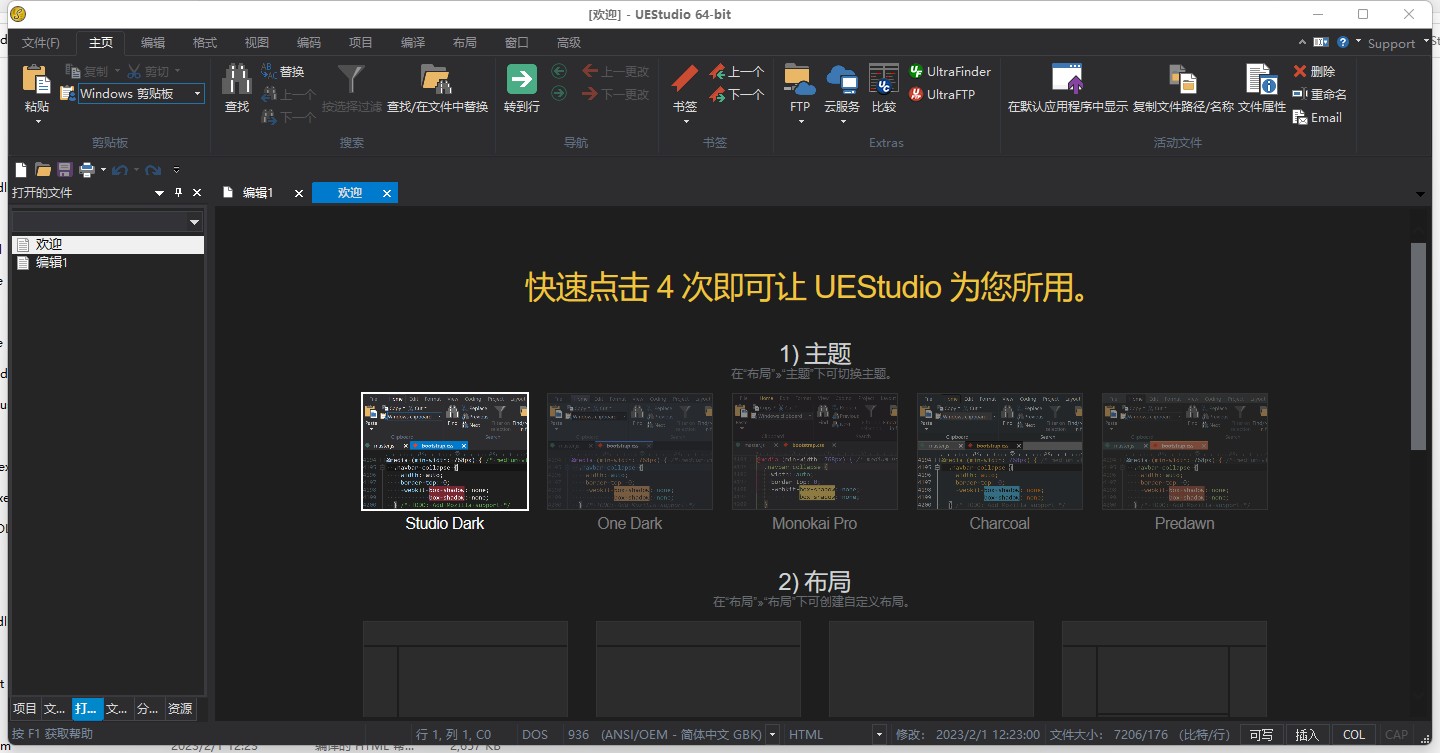
Task: Switch to the 布局 ribbon tab
Action: 465,42
